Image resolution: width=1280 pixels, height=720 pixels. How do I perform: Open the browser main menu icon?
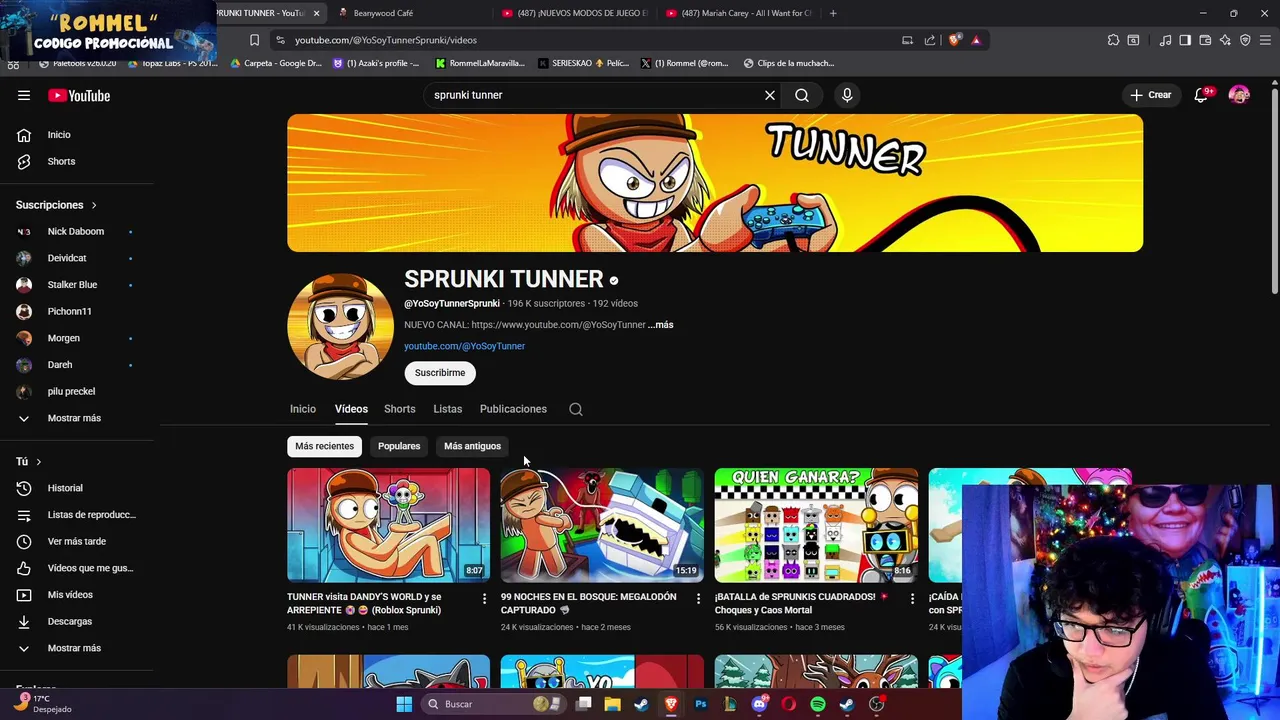point(1265,40)
